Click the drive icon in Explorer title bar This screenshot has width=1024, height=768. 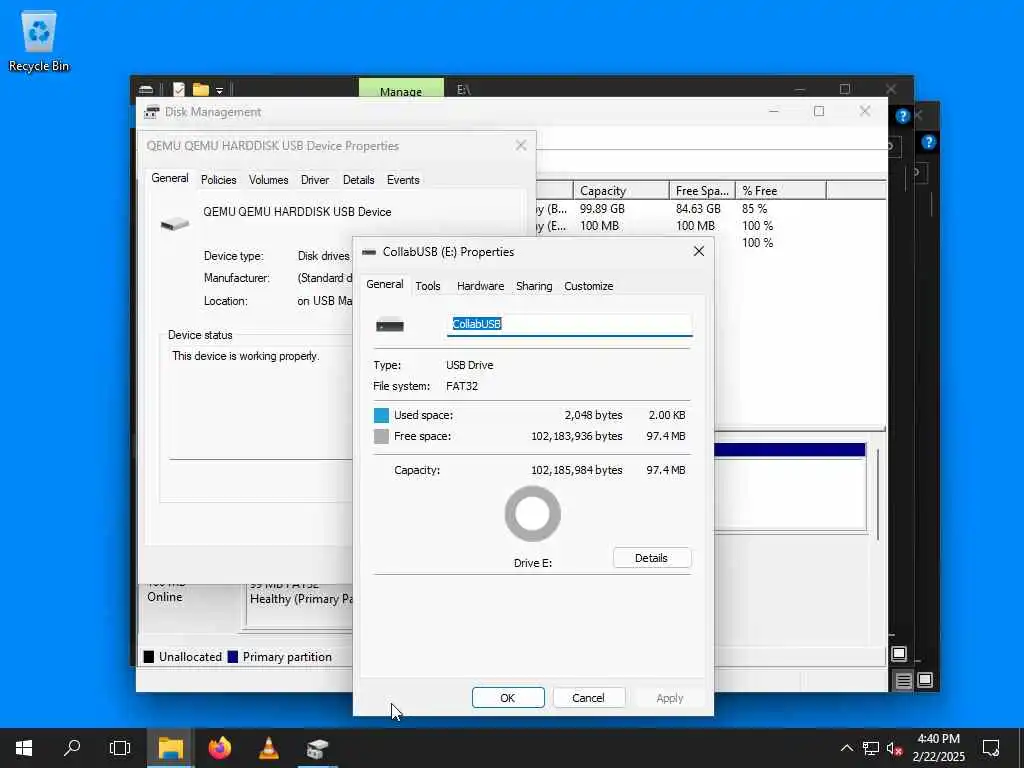point(146,89)
